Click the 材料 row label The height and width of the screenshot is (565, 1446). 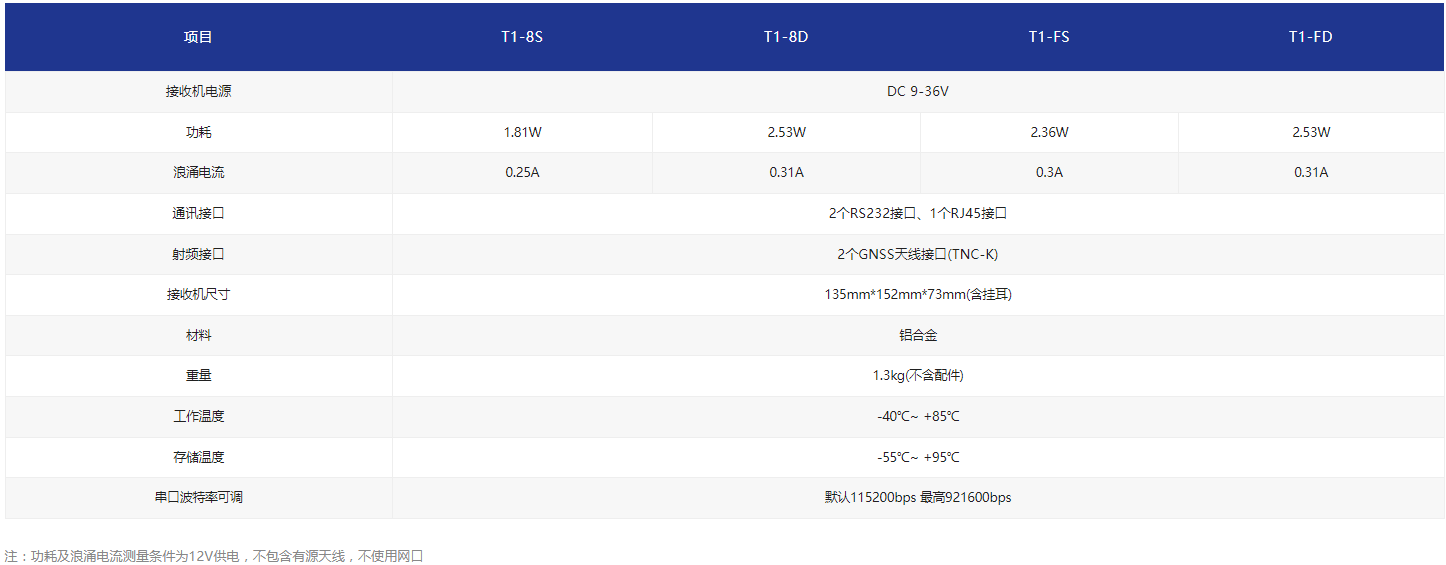[198, 335]
